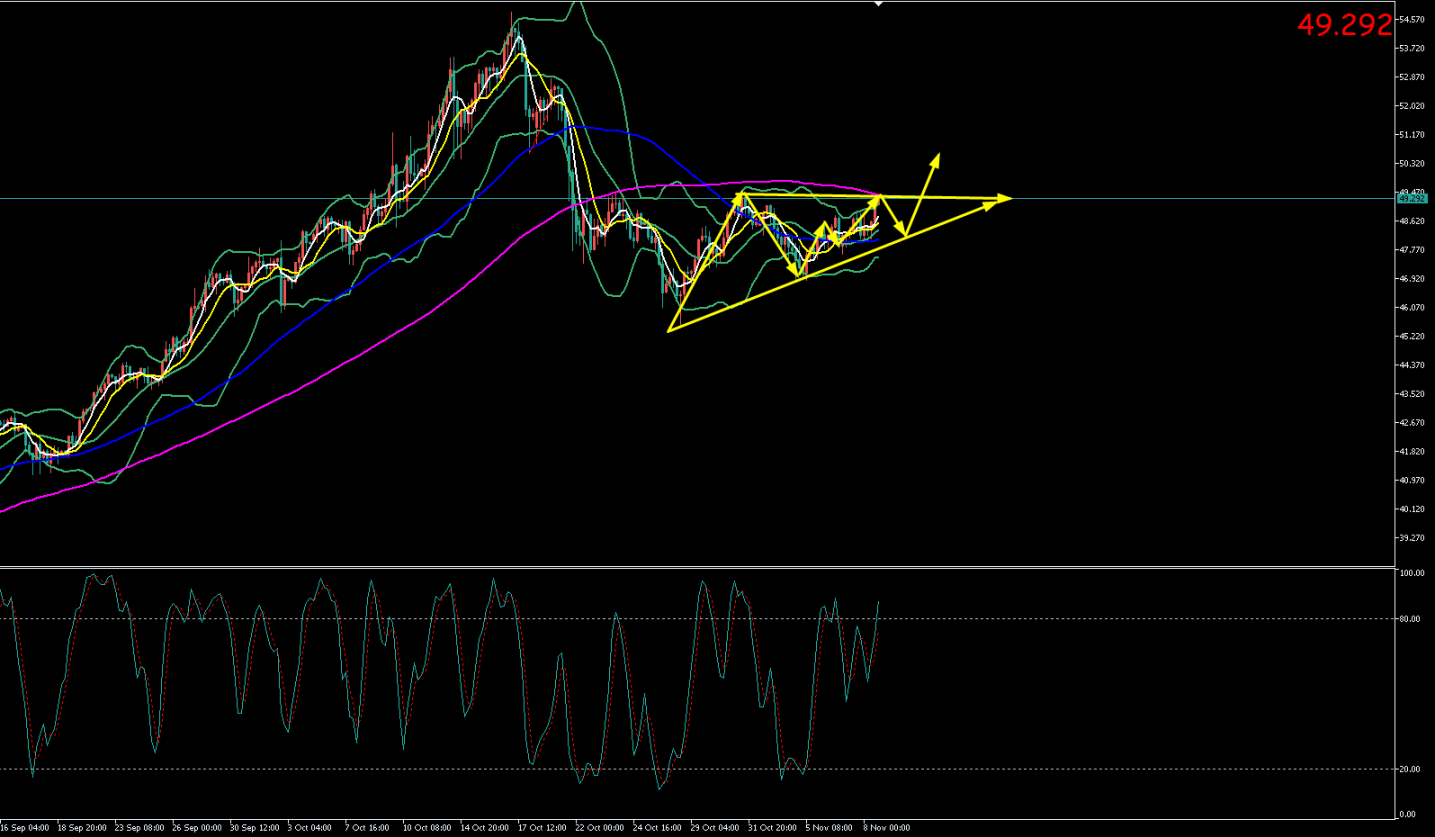Image resolution: width=1435 pixels, height=837 pixels.
Task: Select the upward yellow breakout arrow's tip
Action: [937, 155]
